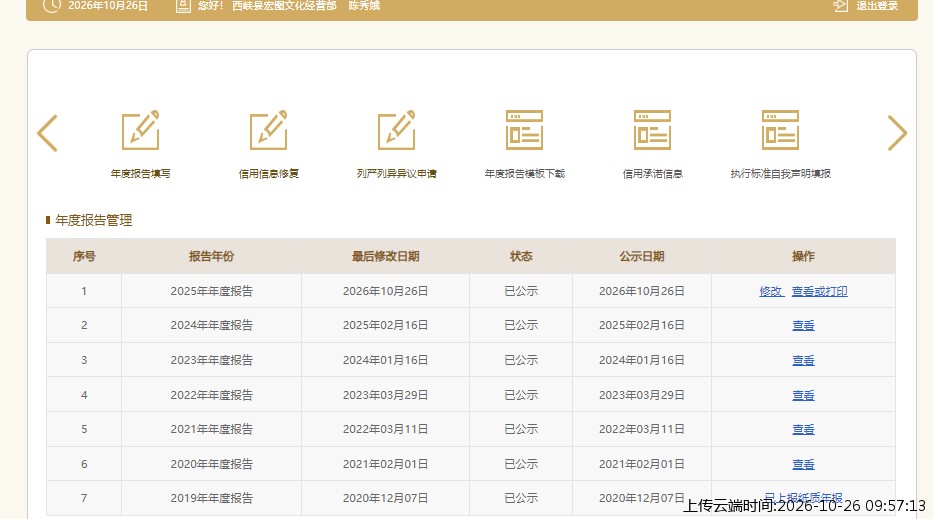Click the 2024年年度报告 cell
This screenshot has height=519, width=933.
211,325
